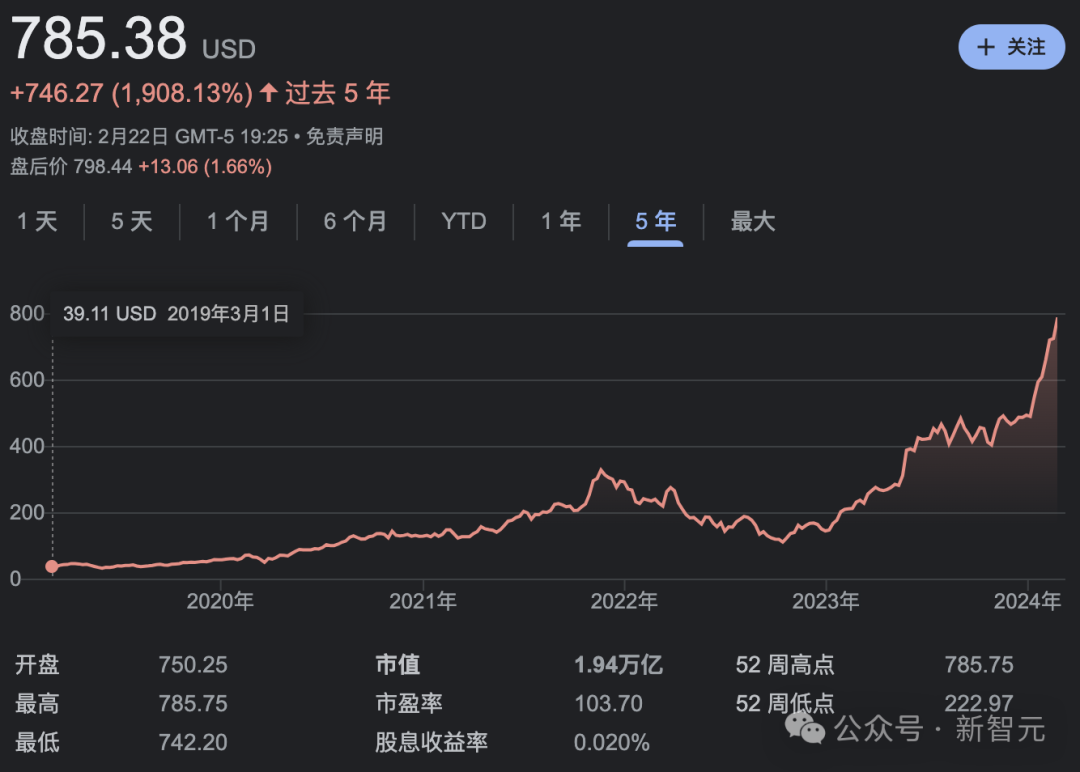1080x772 pixels.
Task: Click the current price 785.38
Action: (x=98, y=38)
